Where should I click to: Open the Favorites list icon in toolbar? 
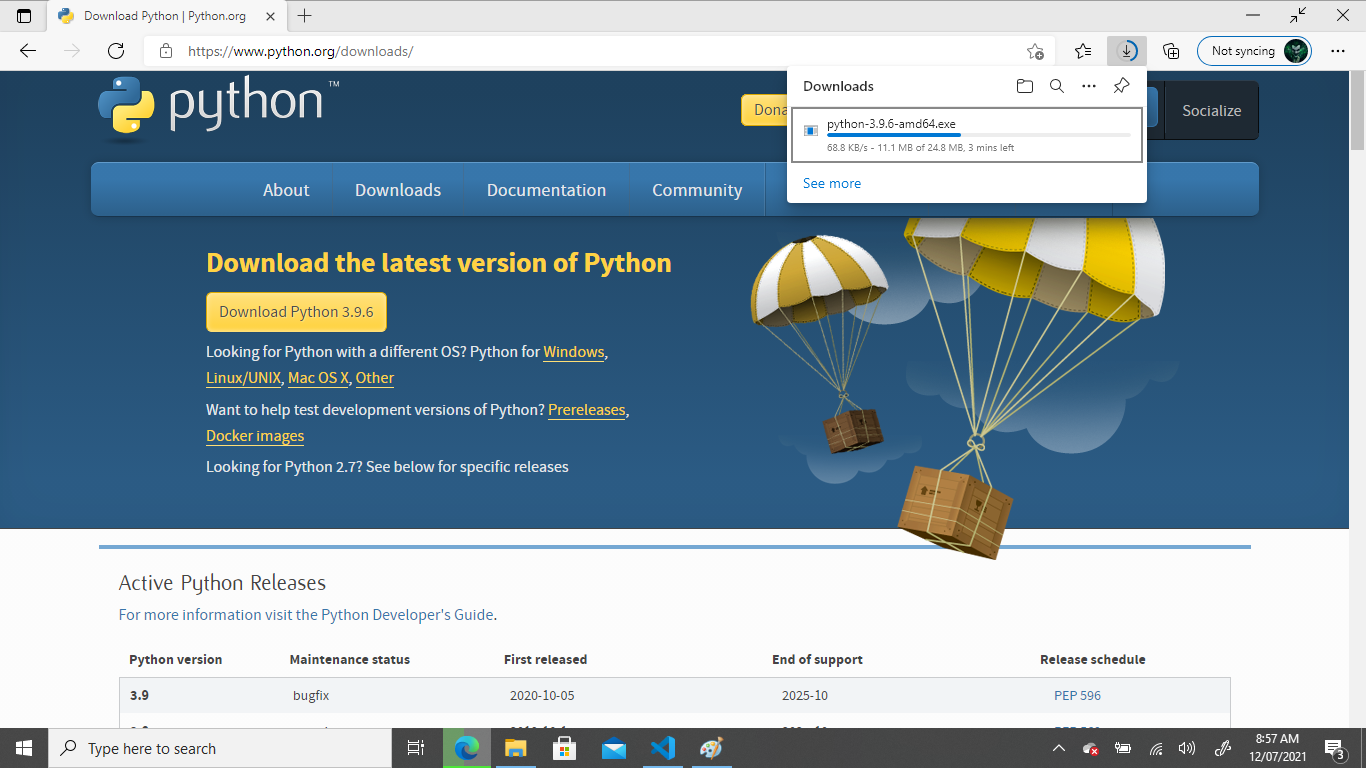point(1083,51)
